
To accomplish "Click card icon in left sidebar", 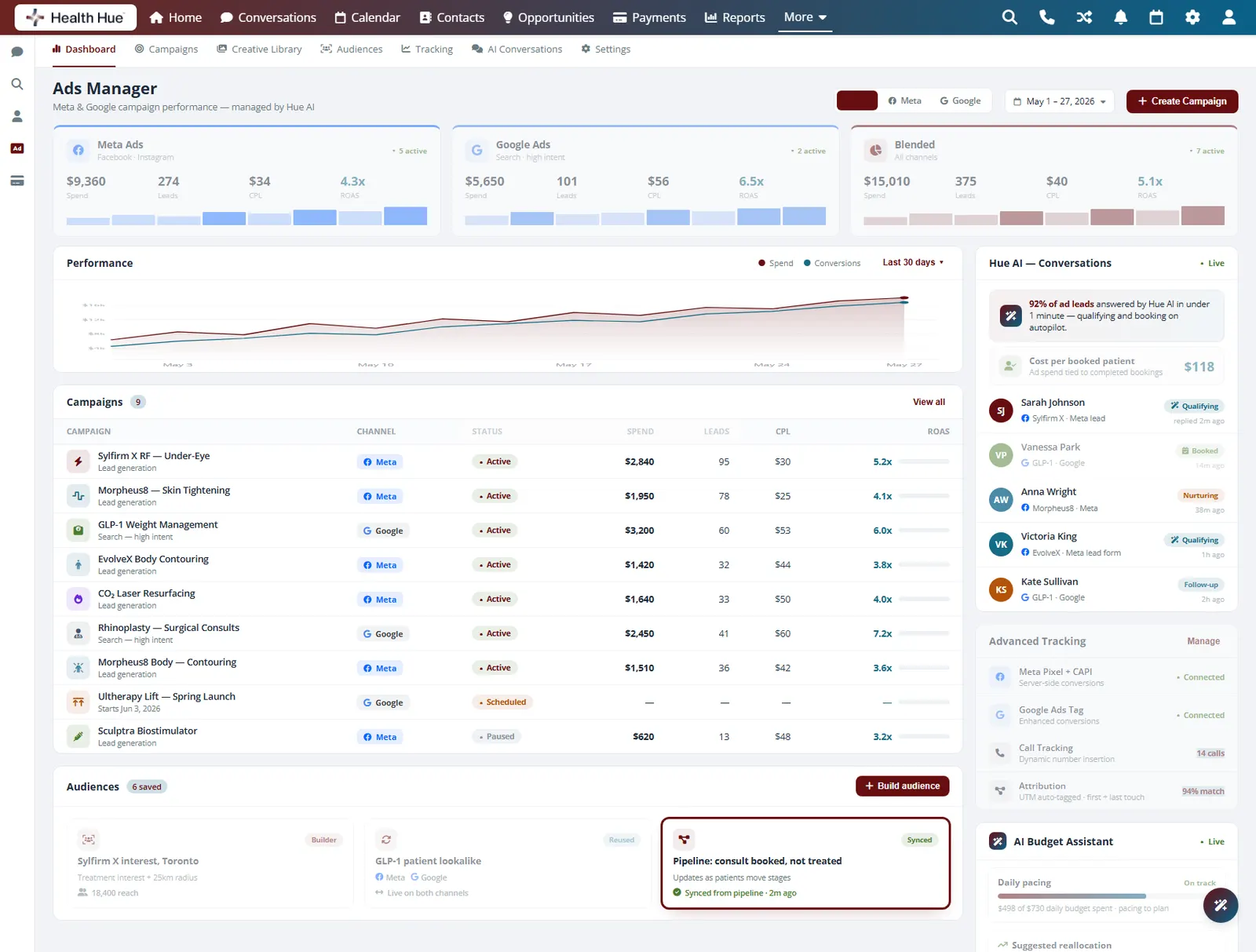I will click(x=17, y=181).
